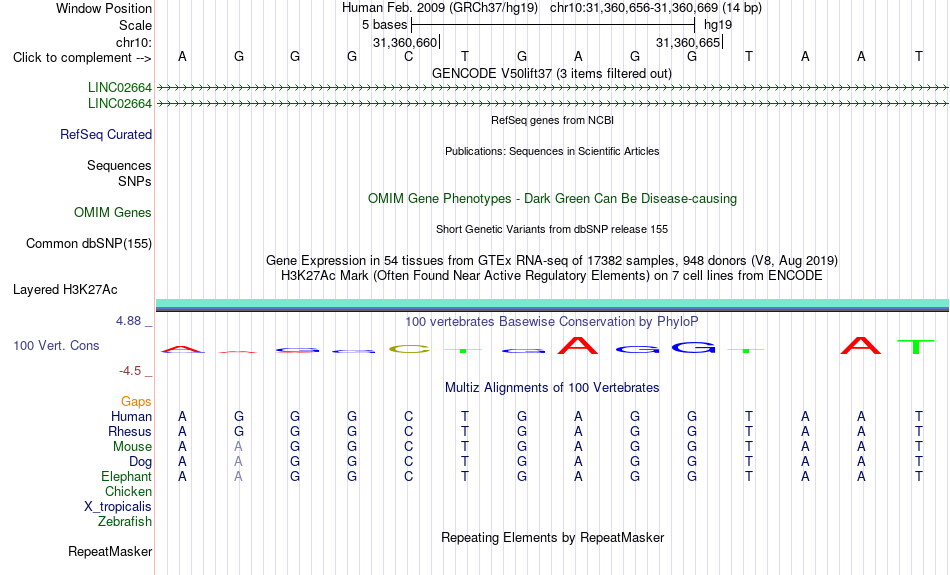
Task: Open 100 vertebrates Basewise Conservation by PhyloP title
Action: pos(552,322)
